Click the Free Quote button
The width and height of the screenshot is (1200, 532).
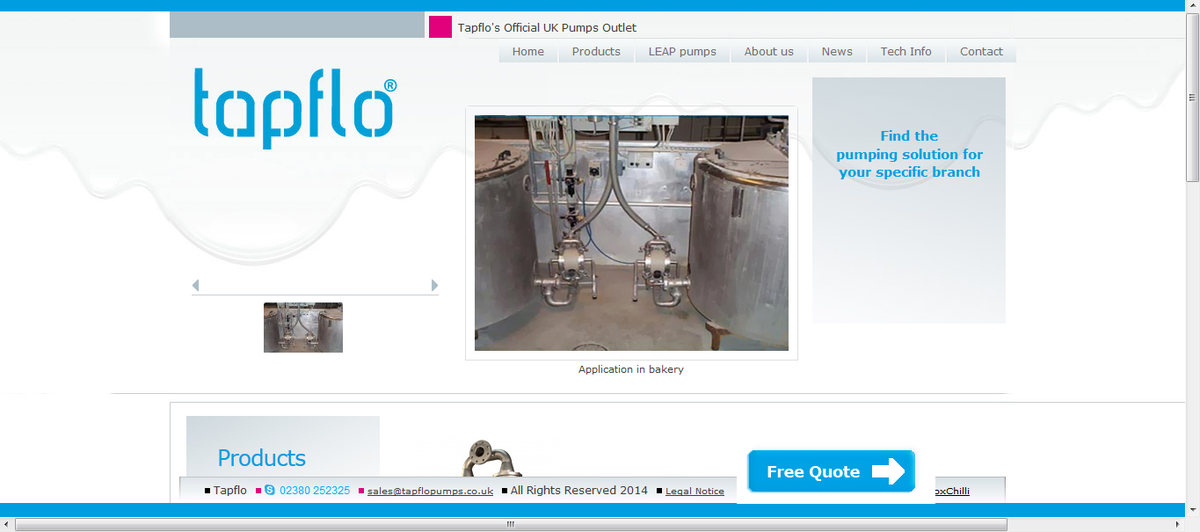tap(831, 471)
